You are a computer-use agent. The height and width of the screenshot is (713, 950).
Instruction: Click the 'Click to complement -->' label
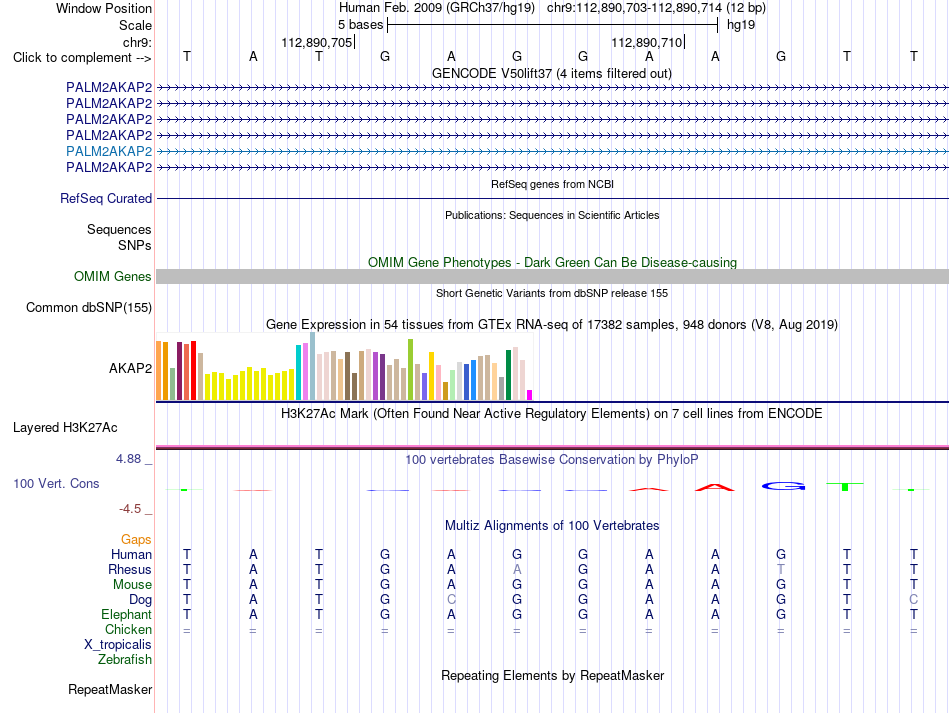coord(82,58)
